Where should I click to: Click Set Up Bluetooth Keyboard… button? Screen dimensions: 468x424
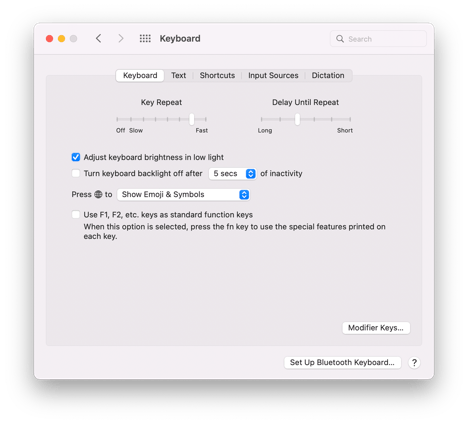coord(342,363)
